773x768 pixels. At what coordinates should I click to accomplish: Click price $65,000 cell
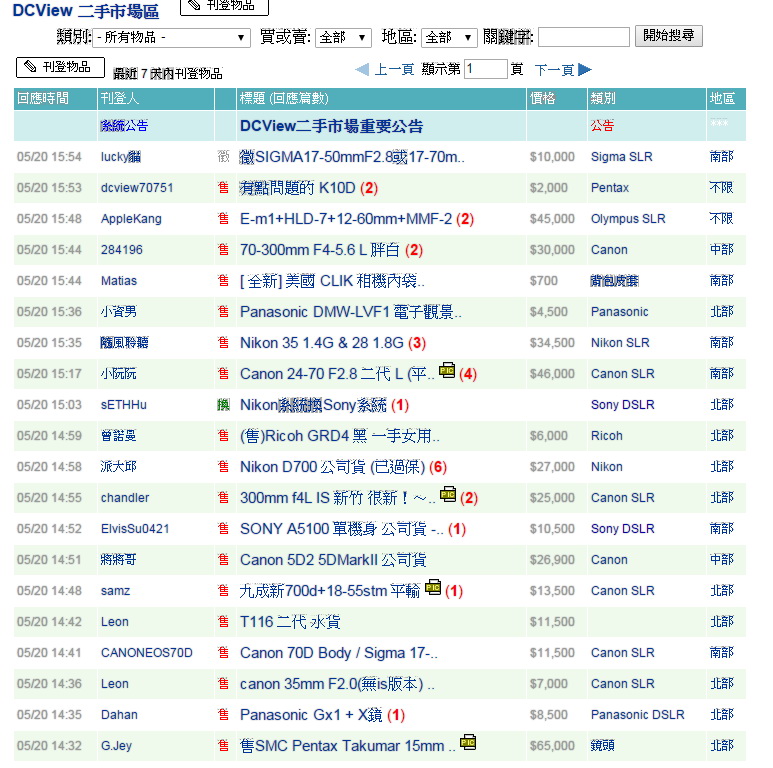[552, 746]
